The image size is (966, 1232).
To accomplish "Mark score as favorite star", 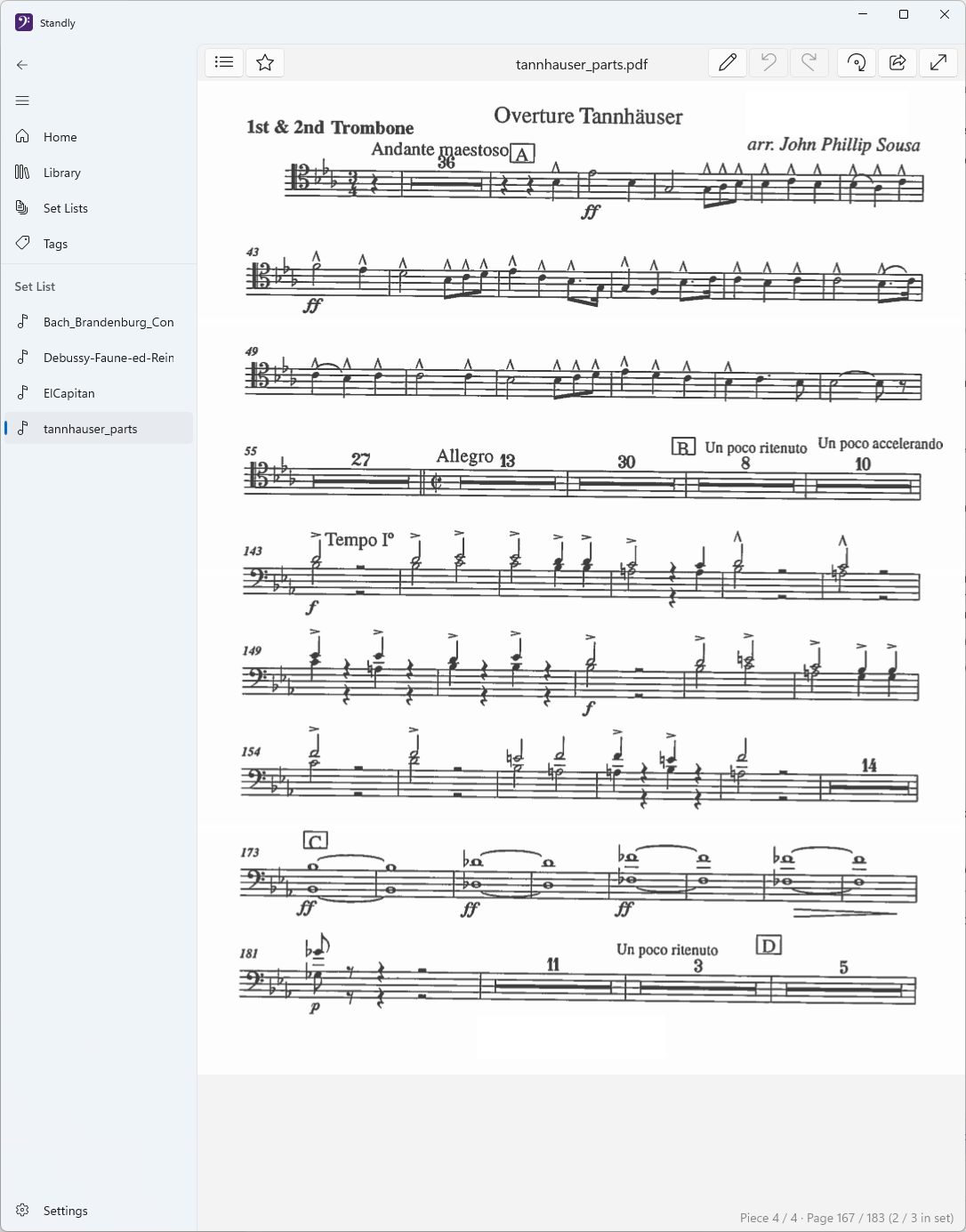I will [265, 62].
